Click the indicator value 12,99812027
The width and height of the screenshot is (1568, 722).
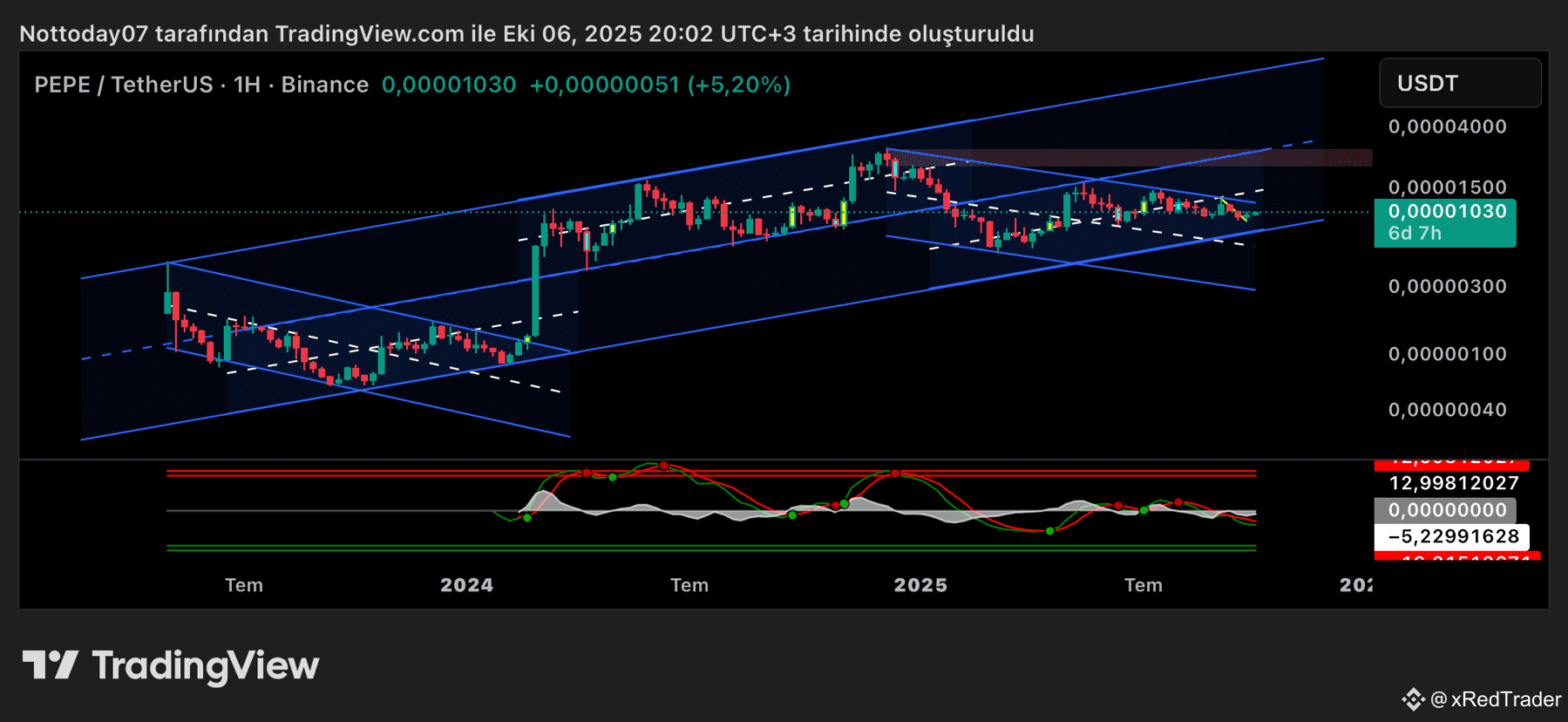pos(1453,483)
